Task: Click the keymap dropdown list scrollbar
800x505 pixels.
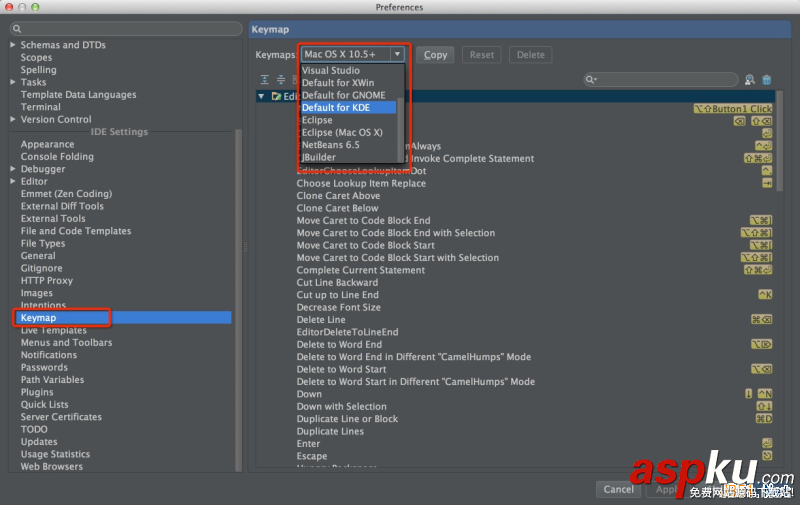Action: click(x=401, y=130)
